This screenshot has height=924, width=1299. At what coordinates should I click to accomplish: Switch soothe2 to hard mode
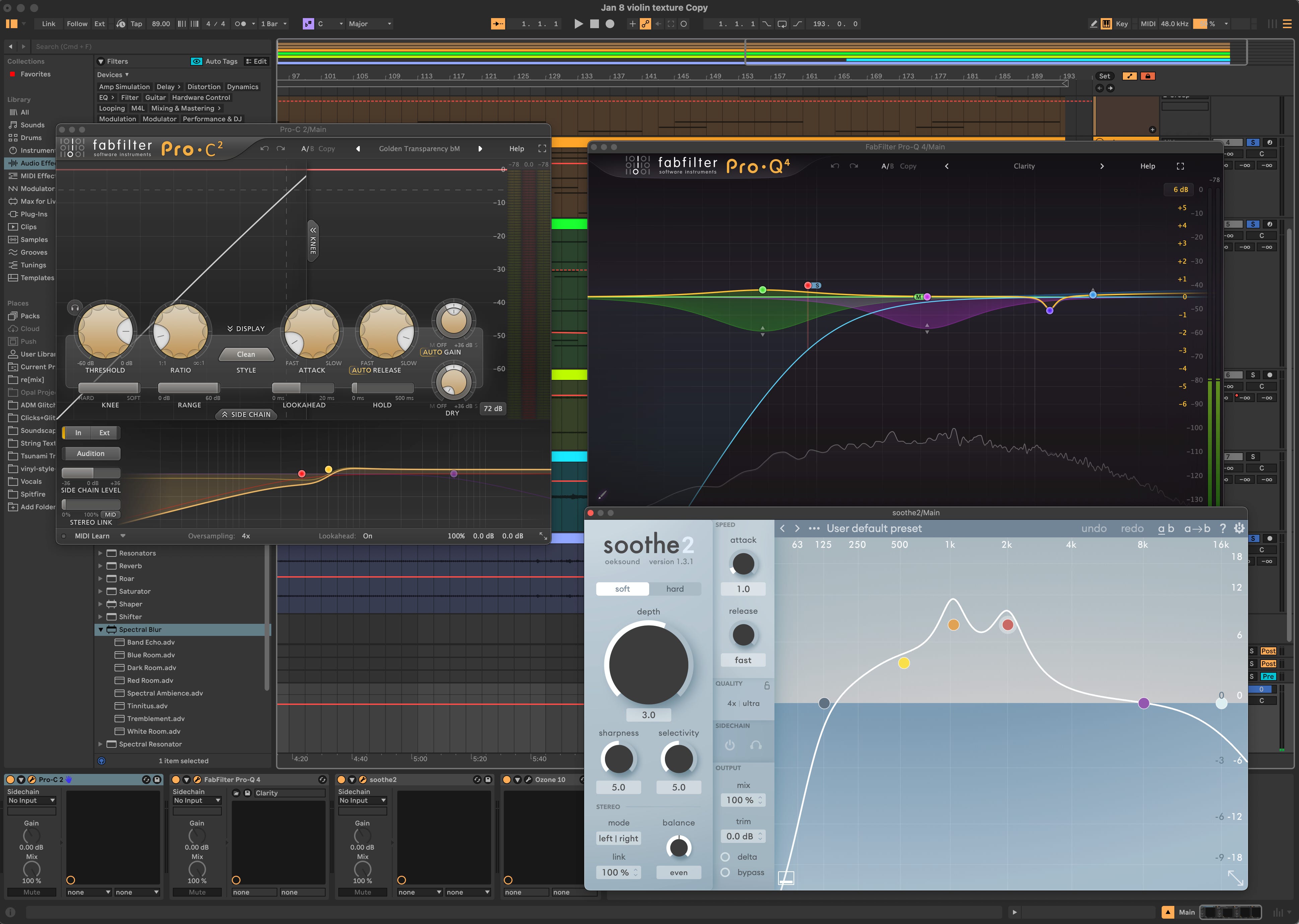[x=675, y=589]
